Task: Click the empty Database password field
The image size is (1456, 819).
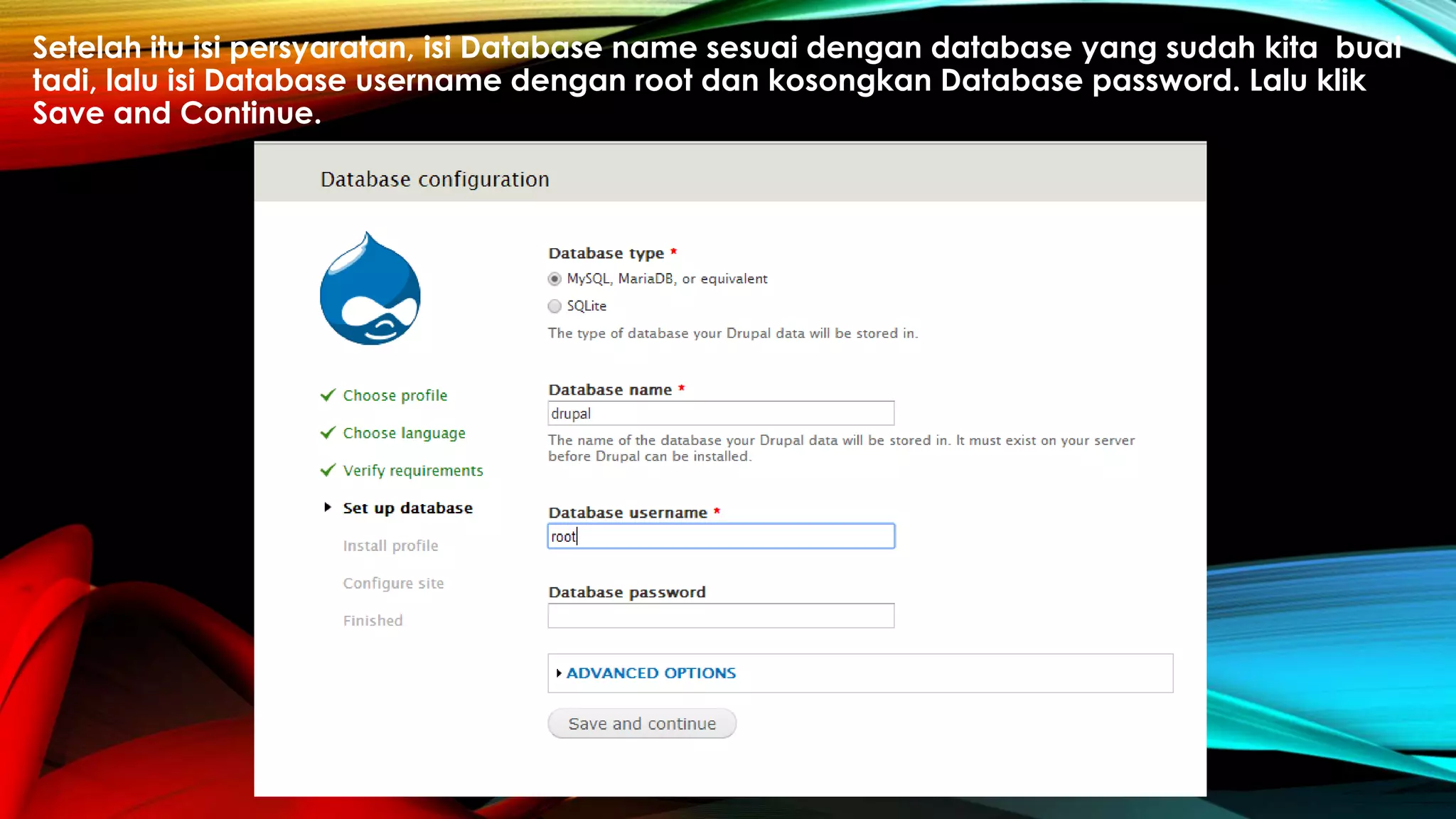Action: [721, 616]
